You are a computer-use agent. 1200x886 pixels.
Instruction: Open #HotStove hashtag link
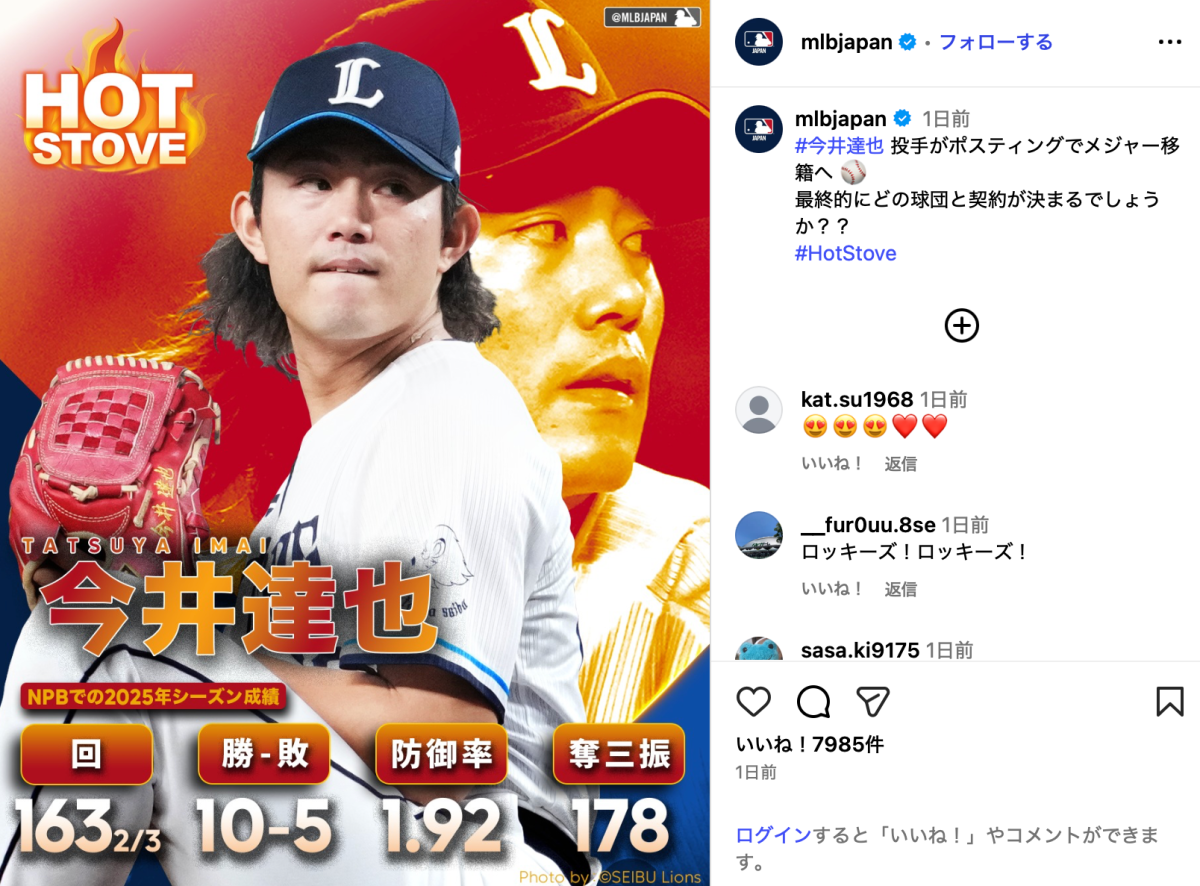click(x=846, y=253)
